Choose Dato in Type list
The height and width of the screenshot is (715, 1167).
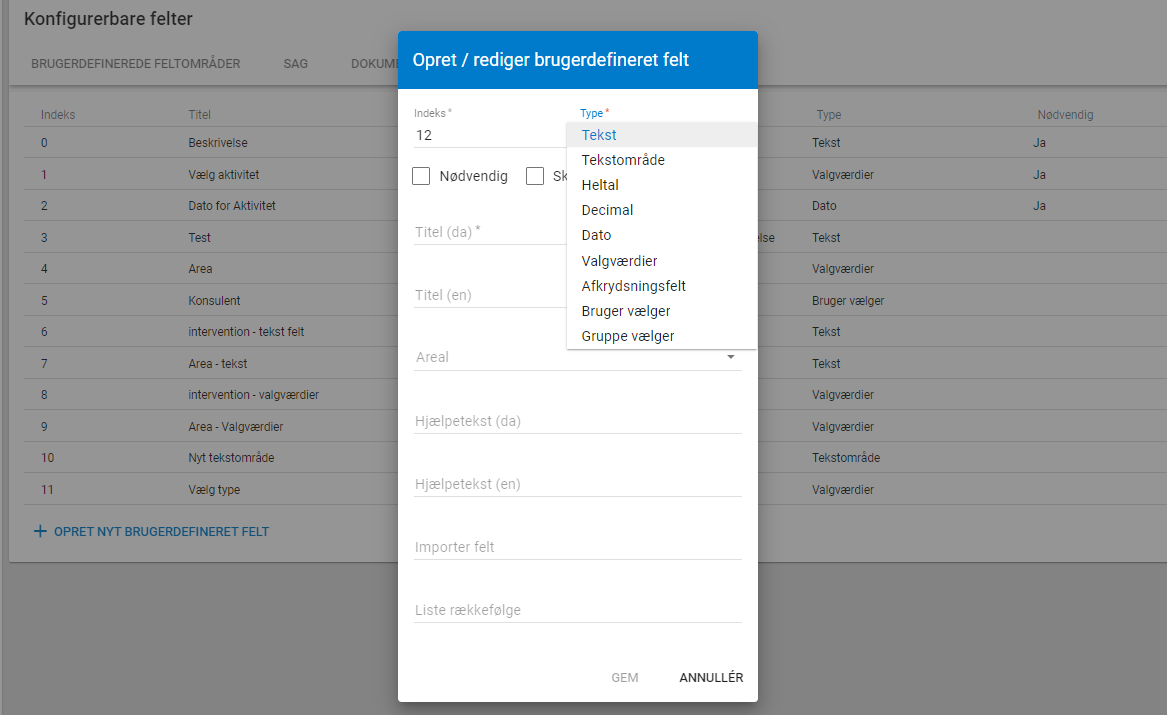pyautogui.click(x=662, y=235)
